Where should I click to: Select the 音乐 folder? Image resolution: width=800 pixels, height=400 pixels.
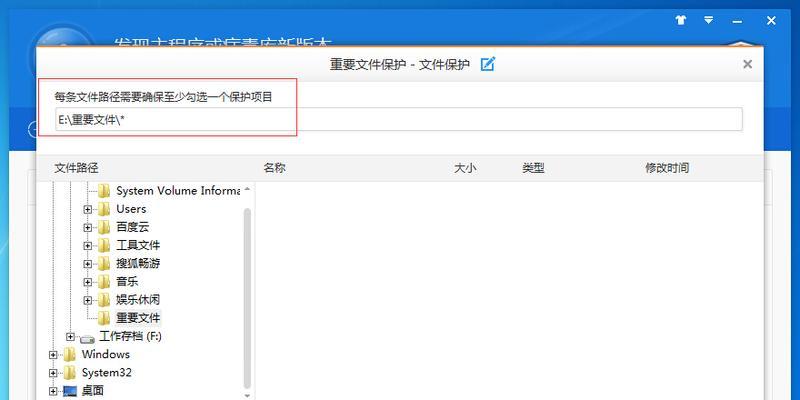[x=127, y=282]
